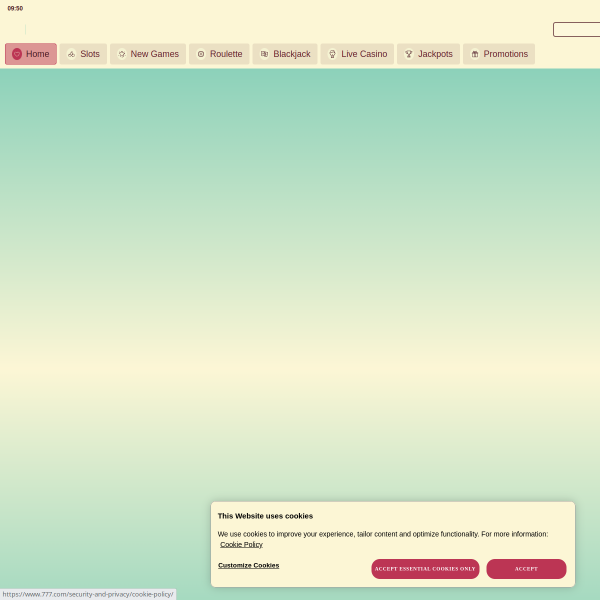
Task: Click the New Games star icon
Action: coord(122,54)
